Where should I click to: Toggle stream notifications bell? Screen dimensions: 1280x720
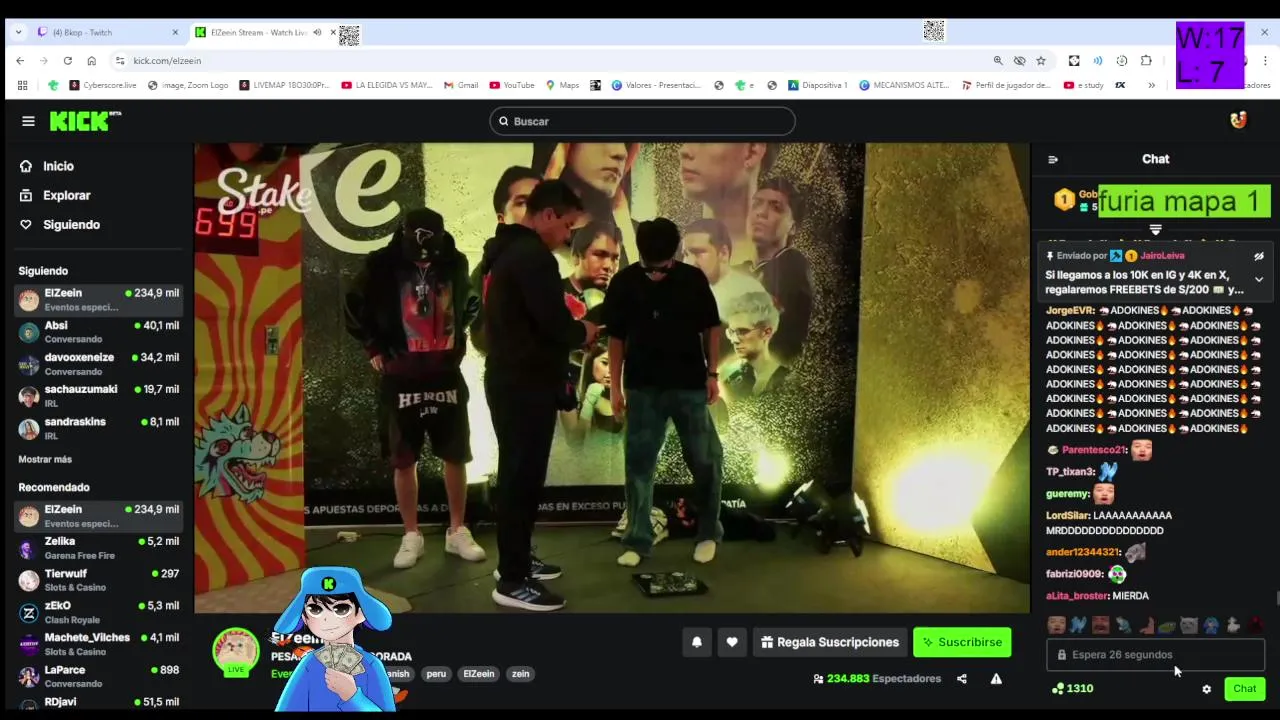coord(697,642)
